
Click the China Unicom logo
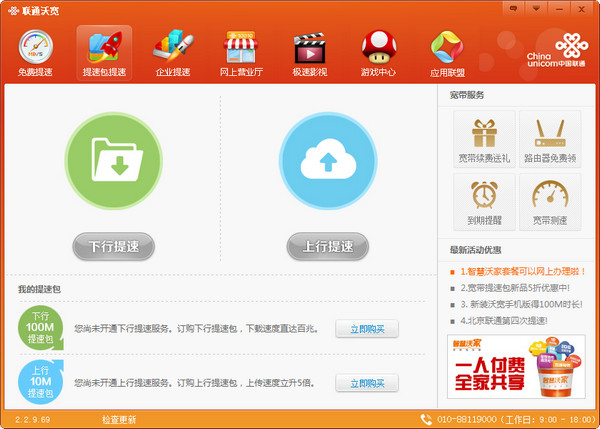pos(556,50)
